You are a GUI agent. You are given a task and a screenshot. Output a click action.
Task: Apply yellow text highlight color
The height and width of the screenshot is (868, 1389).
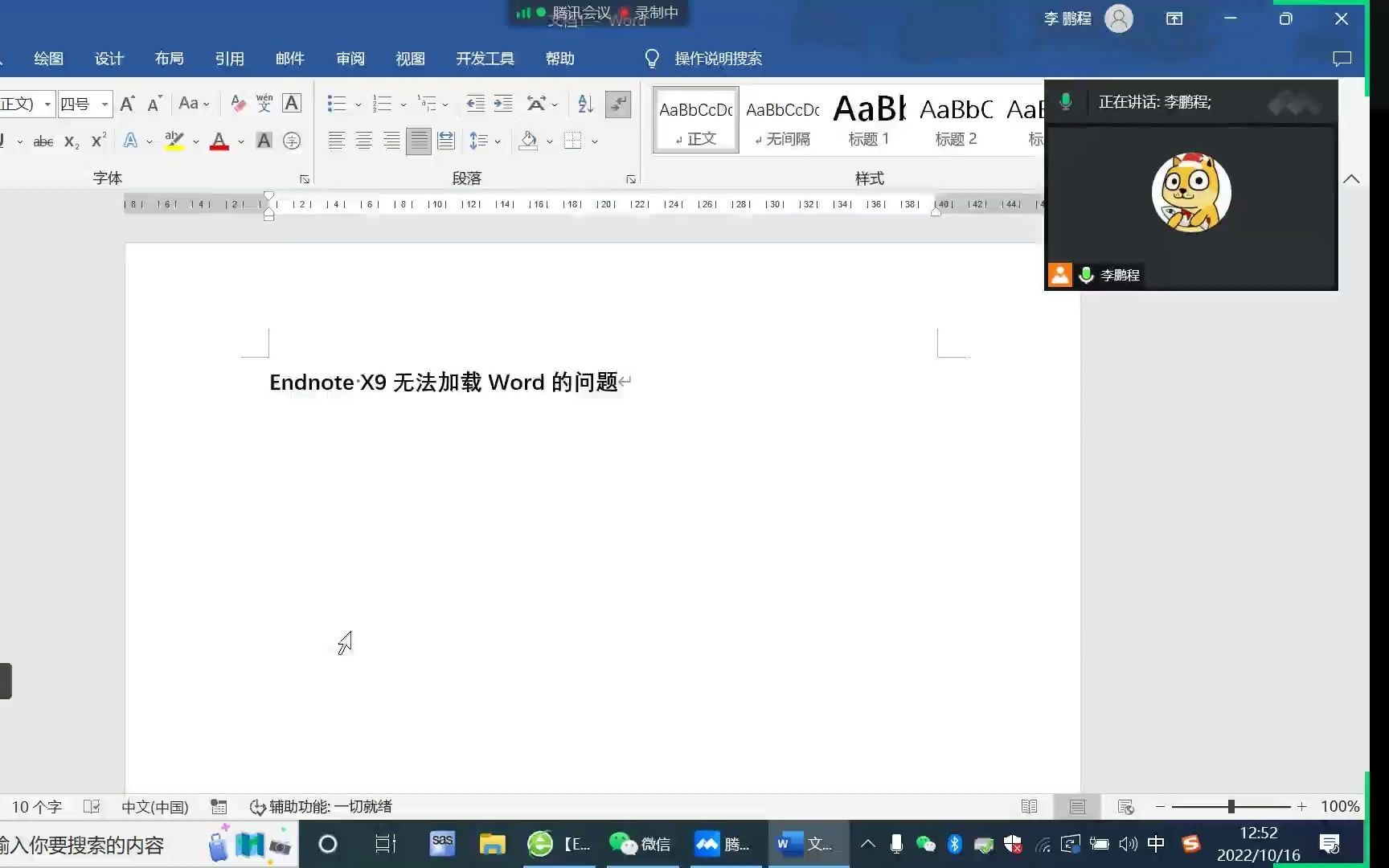[x=174, y=141]
